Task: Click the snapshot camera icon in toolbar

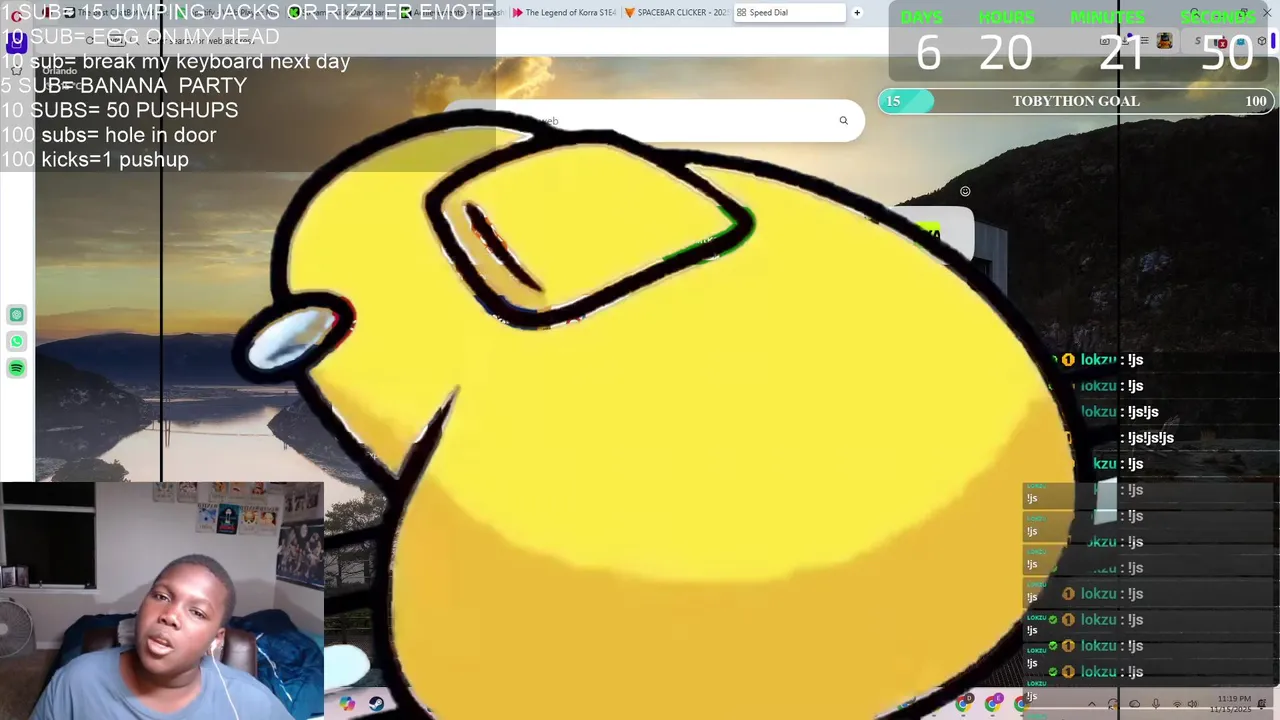Action: click(1105, 41)
